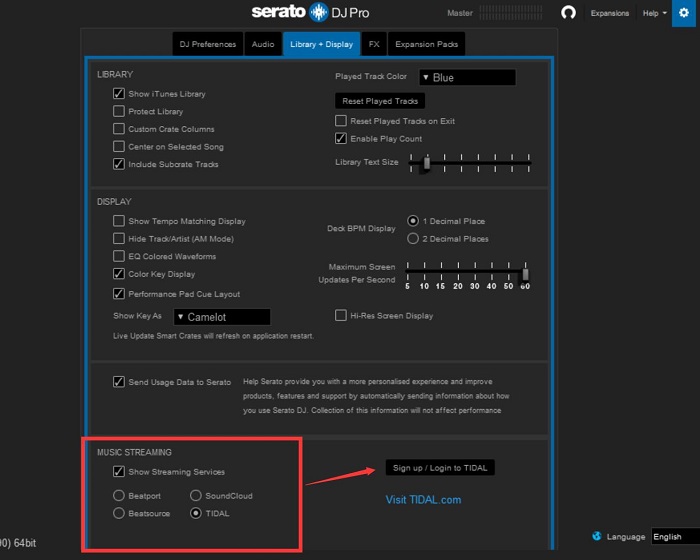The image size is (700, 560).
Task: Switch to DJ Preferences tab
Action: 208,44
